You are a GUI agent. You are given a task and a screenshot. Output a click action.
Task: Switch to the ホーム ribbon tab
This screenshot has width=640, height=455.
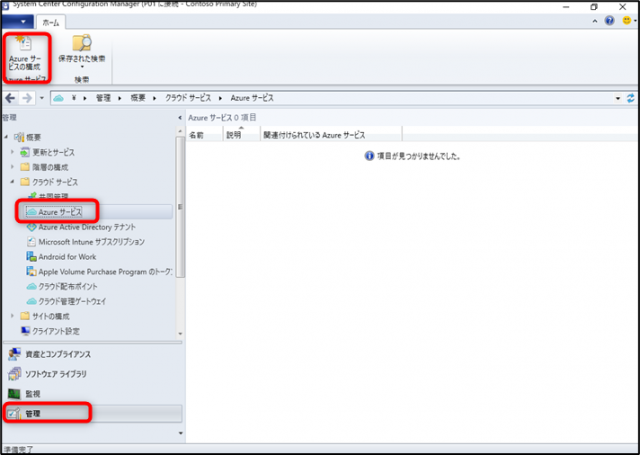51,22
